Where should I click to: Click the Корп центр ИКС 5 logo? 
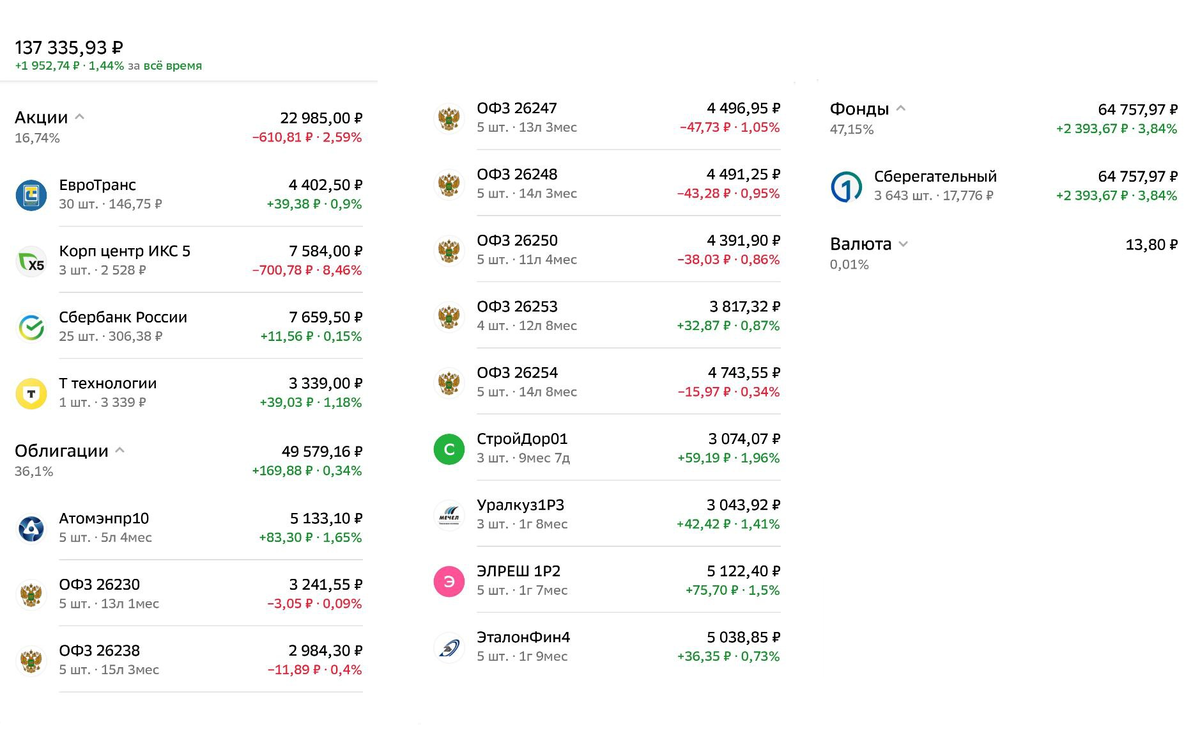pos(31,261)
